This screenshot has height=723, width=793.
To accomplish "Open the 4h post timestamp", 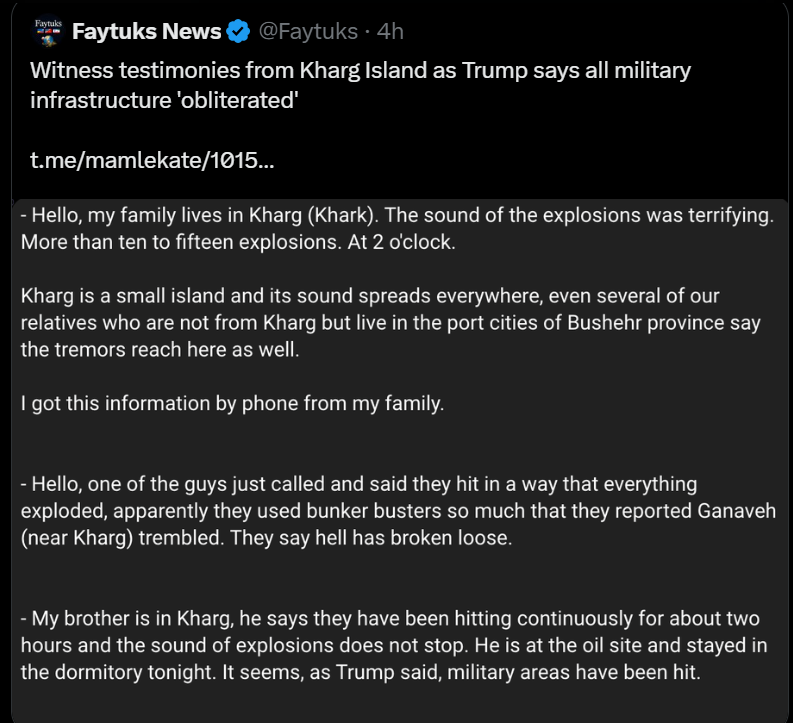I will click(390, 31).
